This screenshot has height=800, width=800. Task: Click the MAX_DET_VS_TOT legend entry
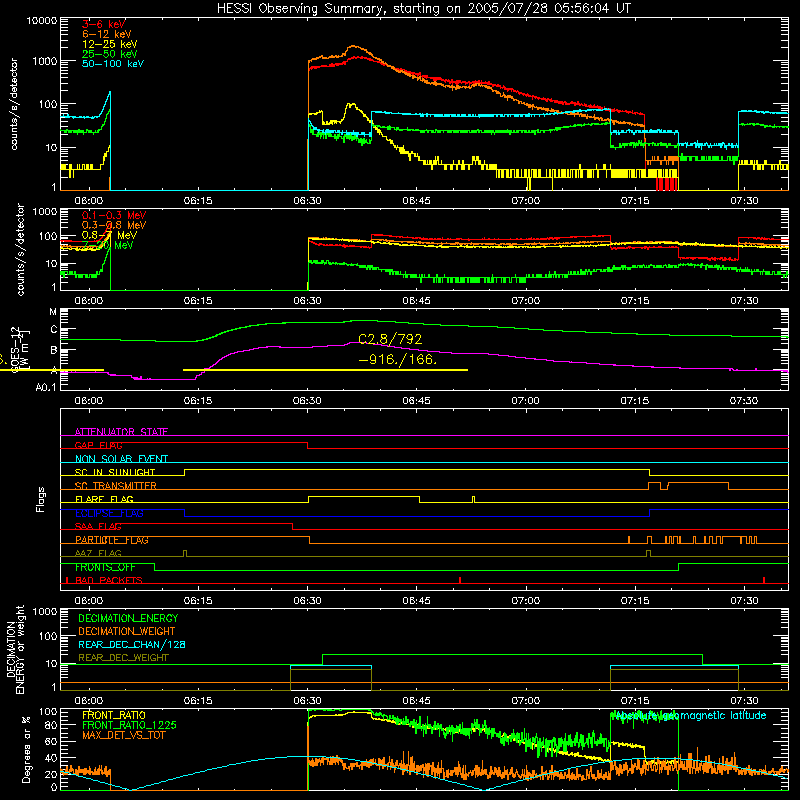pyautogui.click(x=123, y=735)
